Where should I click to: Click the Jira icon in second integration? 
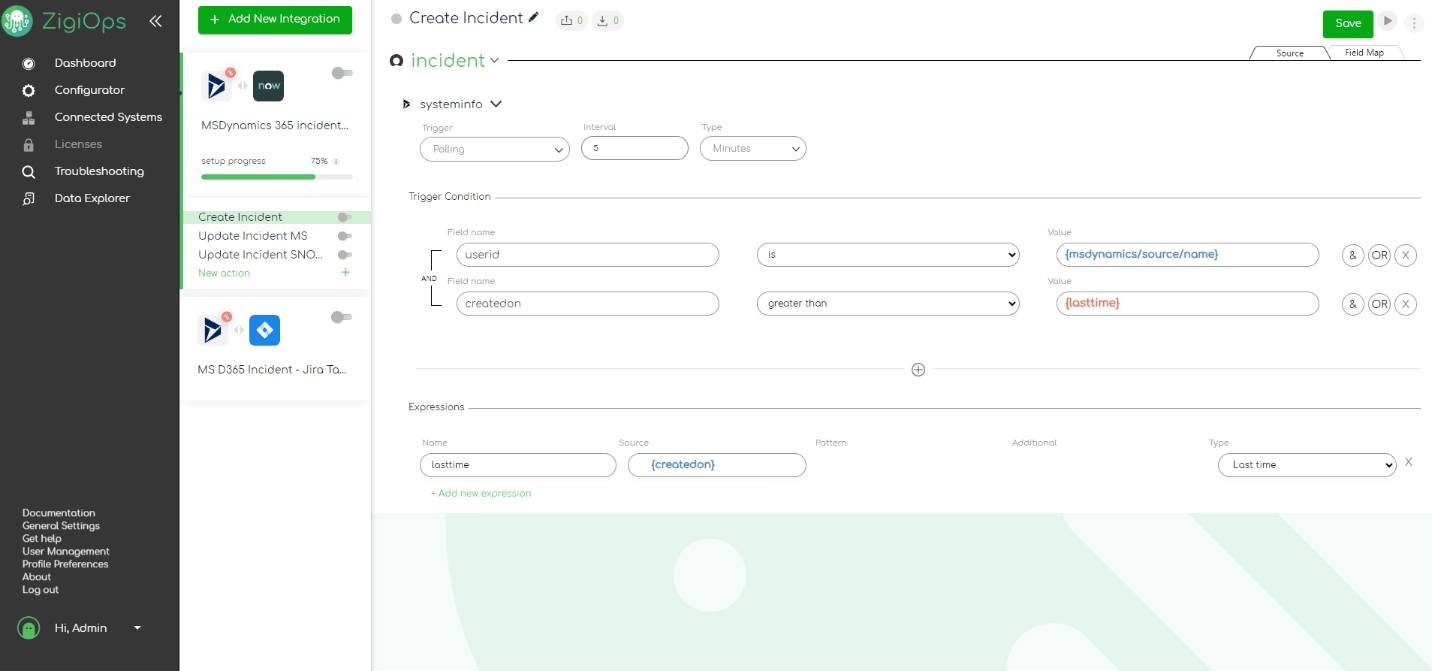point(265,330)
